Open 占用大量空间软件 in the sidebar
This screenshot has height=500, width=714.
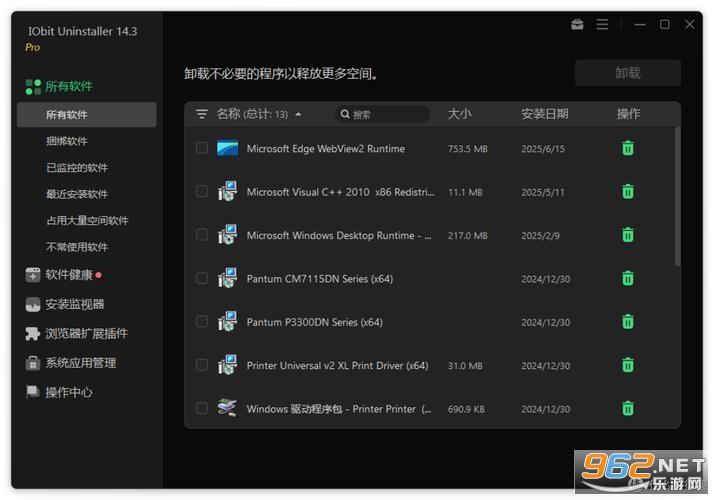[x=87, y=220]
